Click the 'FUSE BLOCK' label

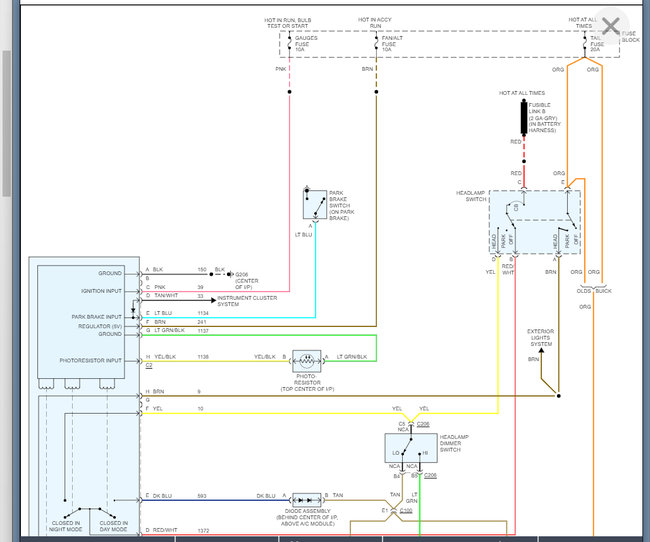pos(631,36)
